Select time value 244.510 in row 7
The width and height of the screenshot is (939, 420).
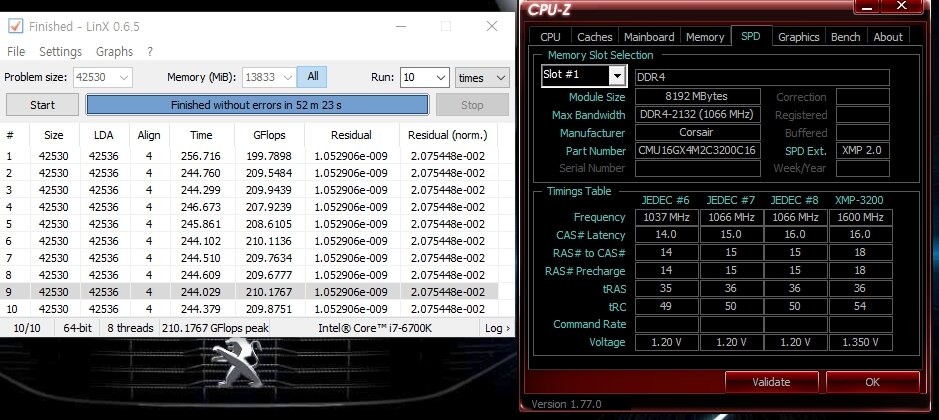pyautogui.click(x=201, y=258)
